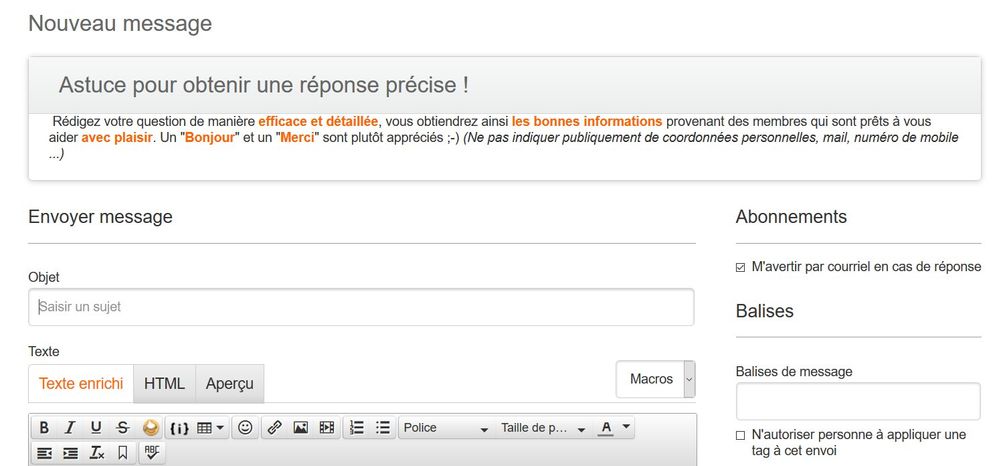Screen dimensions: 999x466
Task: Apply underline formatting
Action: pyautogui.click(x=96, y=428)
